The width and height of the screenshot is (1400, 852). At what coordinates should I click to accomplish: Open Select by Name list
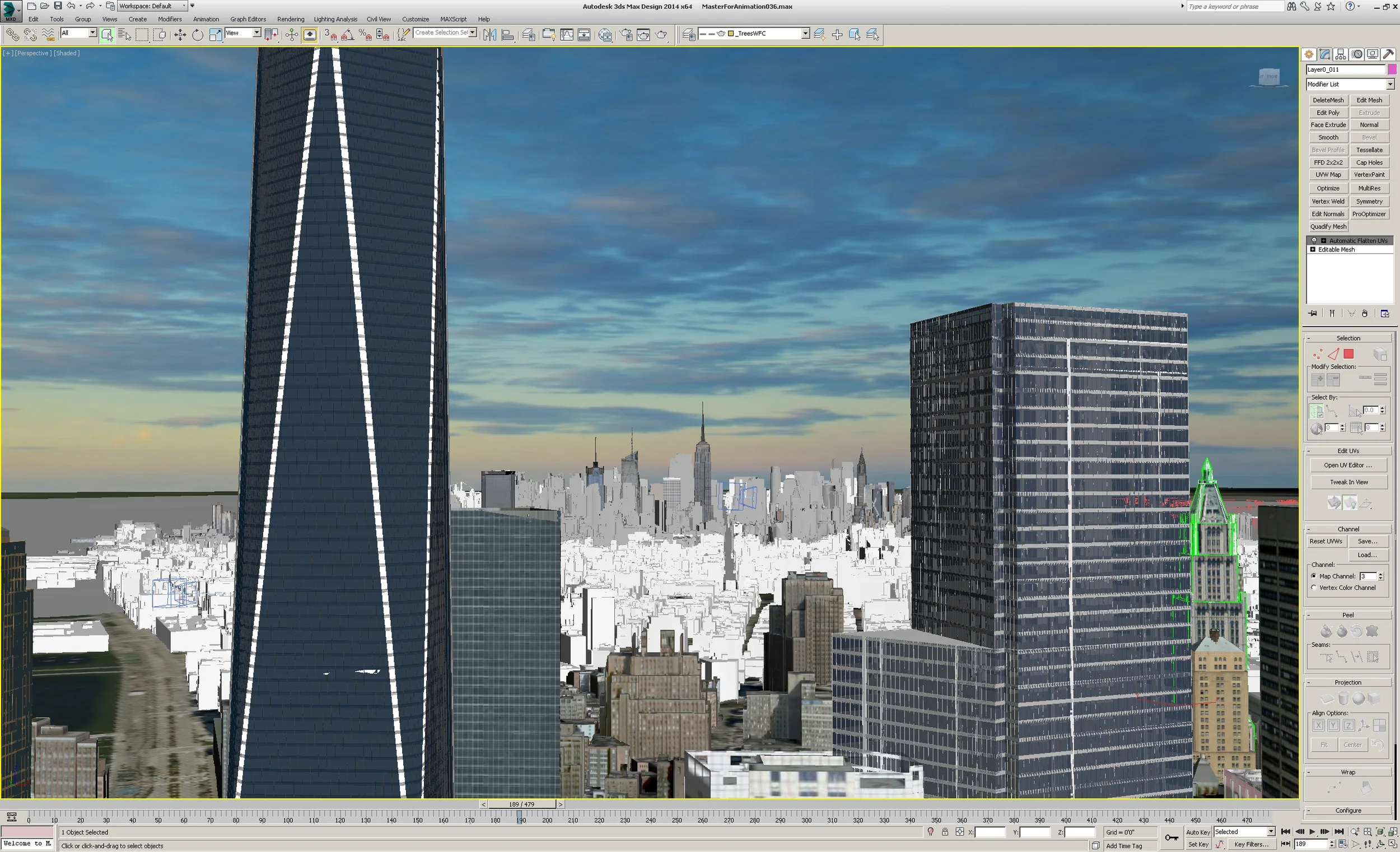coord(124,35)
